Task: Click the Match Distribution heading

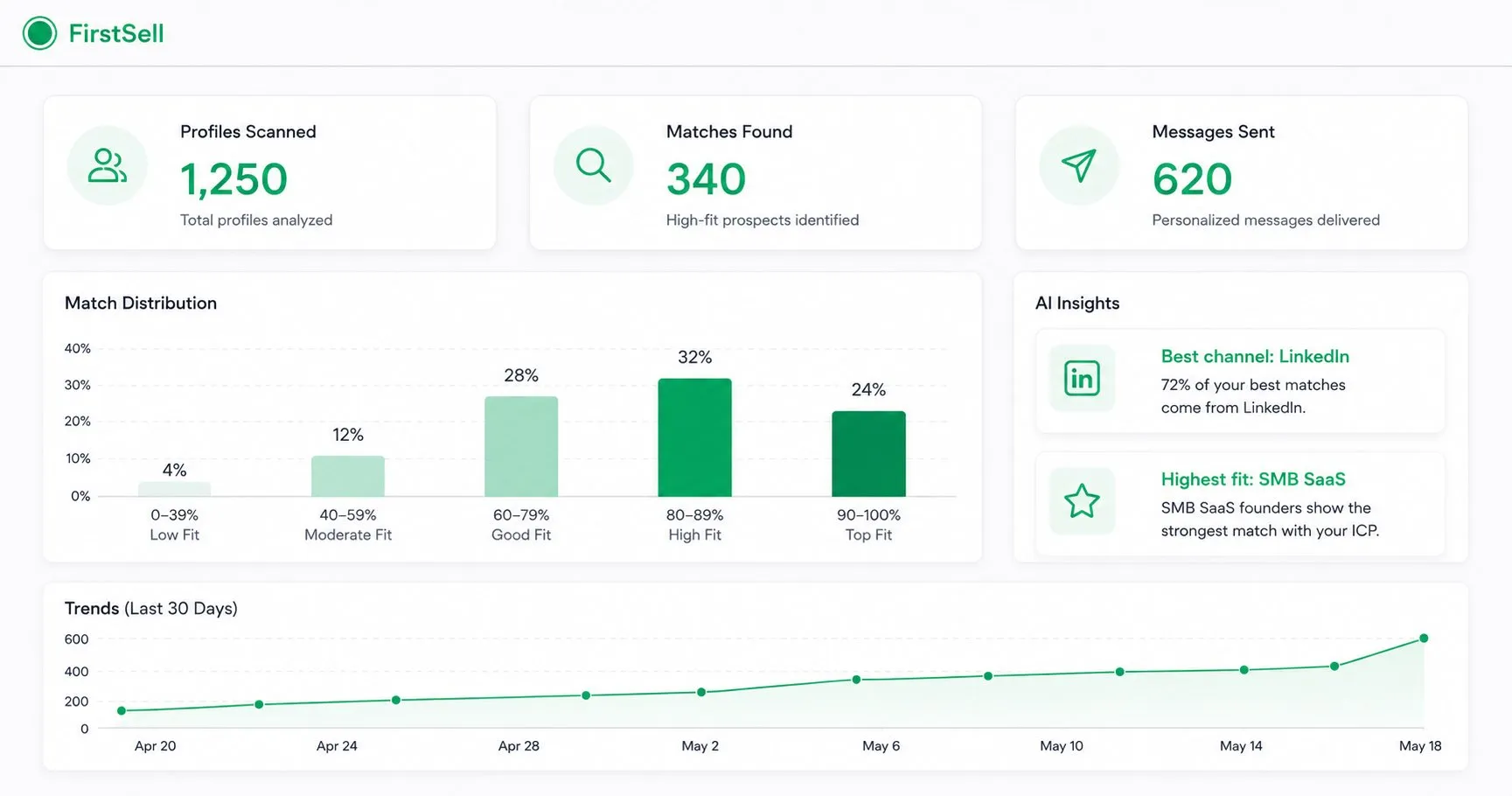Action: click(x=141, y=303)
